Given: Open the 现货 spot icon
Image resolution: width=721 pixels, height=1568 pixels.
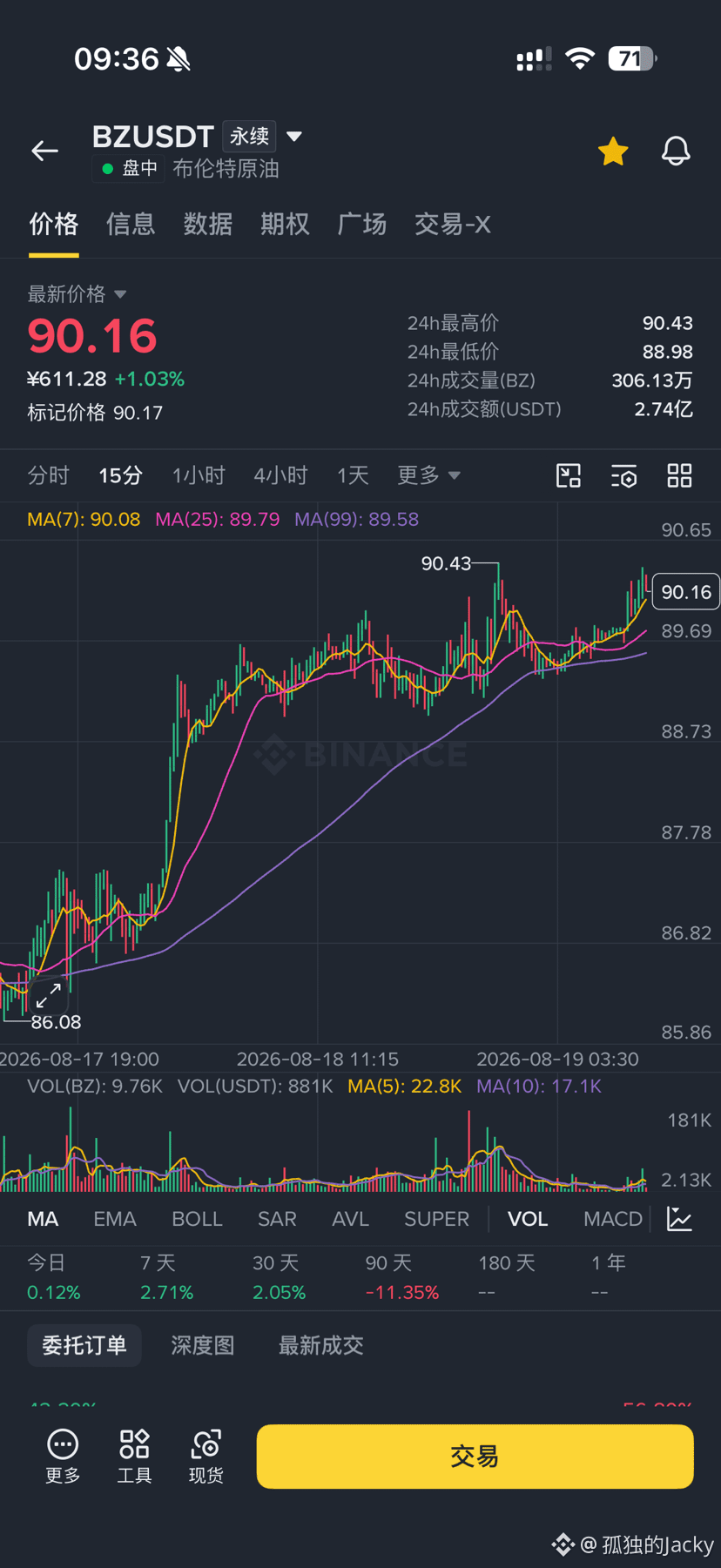Looking at the screenshot, I should point(206,1456).
